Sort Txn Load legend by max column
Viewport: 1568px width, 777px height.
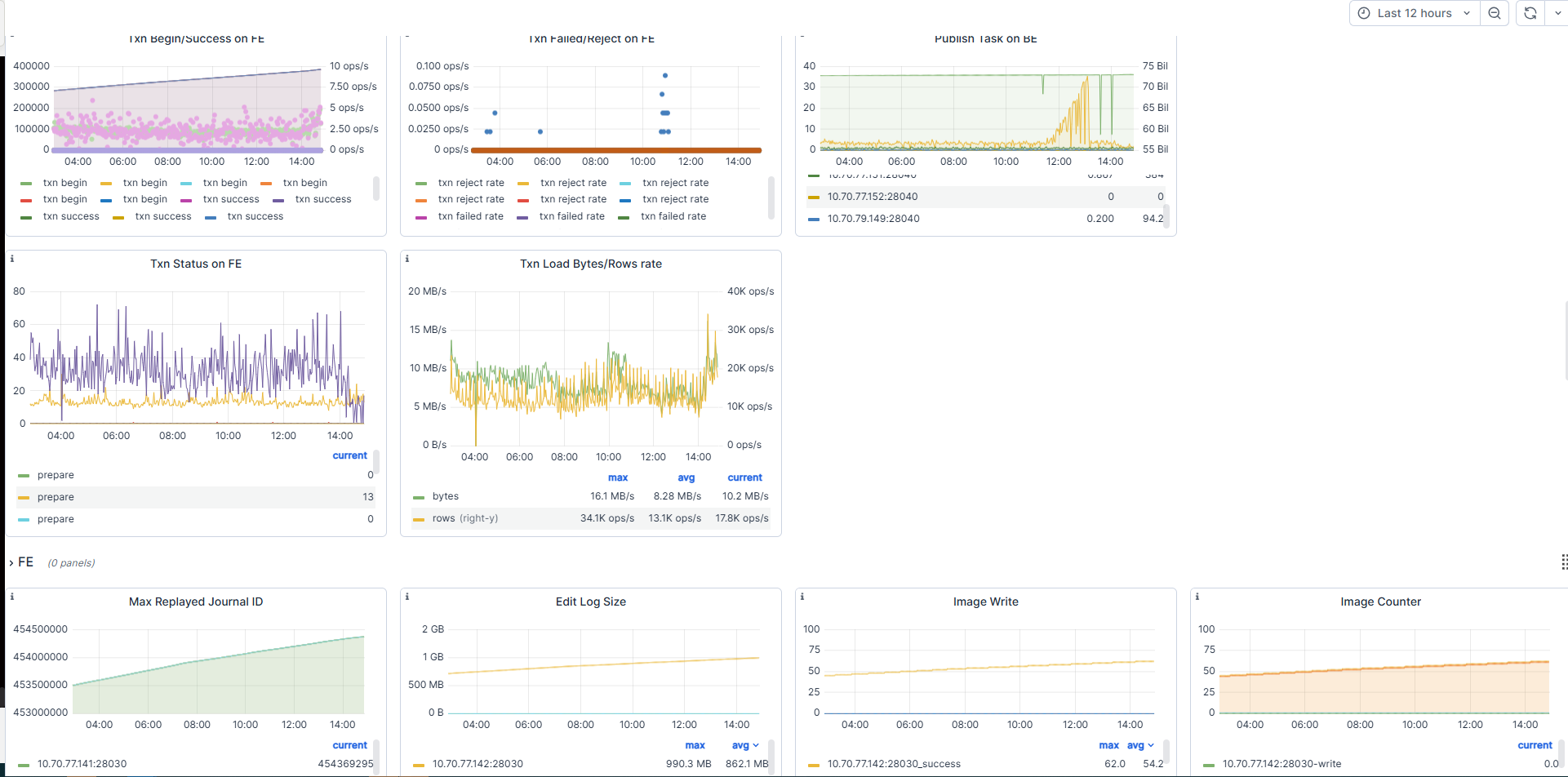click(x=618, y=477)
